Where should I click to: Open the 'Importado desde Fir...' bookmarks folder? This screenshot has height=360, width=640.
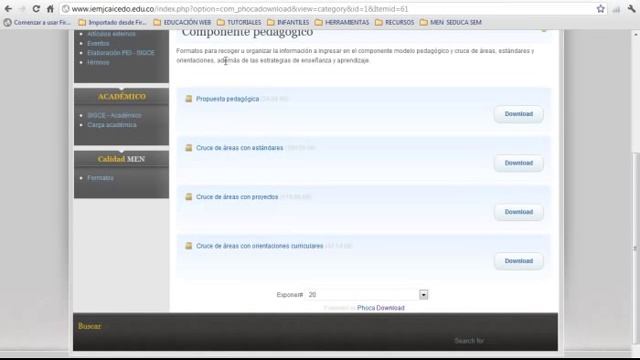click(113, 22)
